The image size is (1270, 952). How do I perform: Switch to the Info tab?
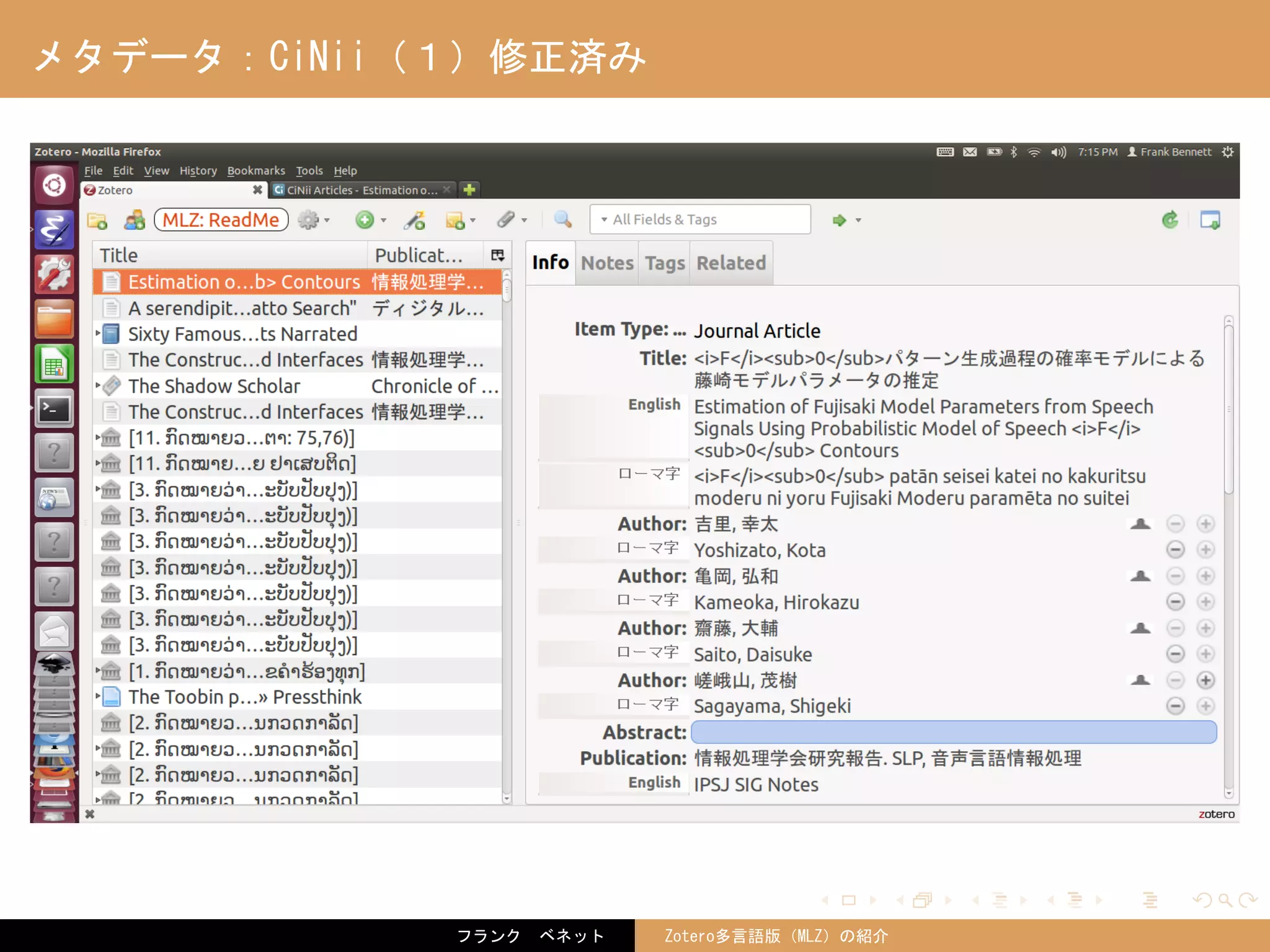551,263
